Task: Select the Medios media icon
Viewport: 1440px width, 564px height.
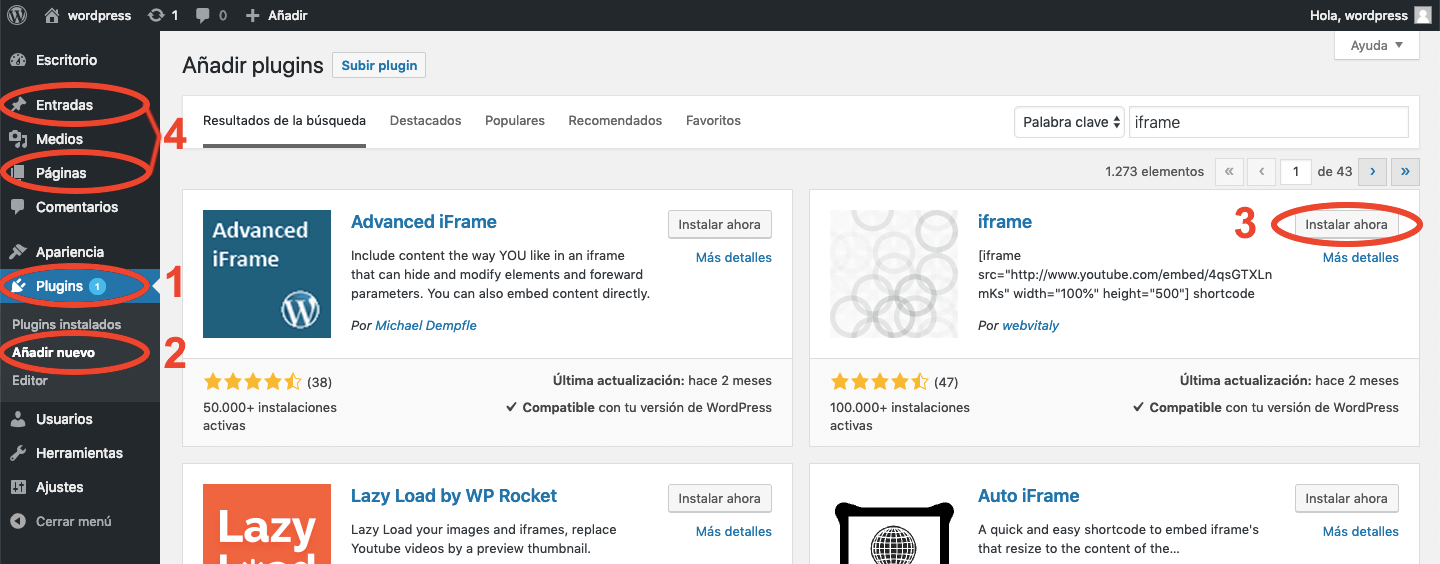Action: 18,139
